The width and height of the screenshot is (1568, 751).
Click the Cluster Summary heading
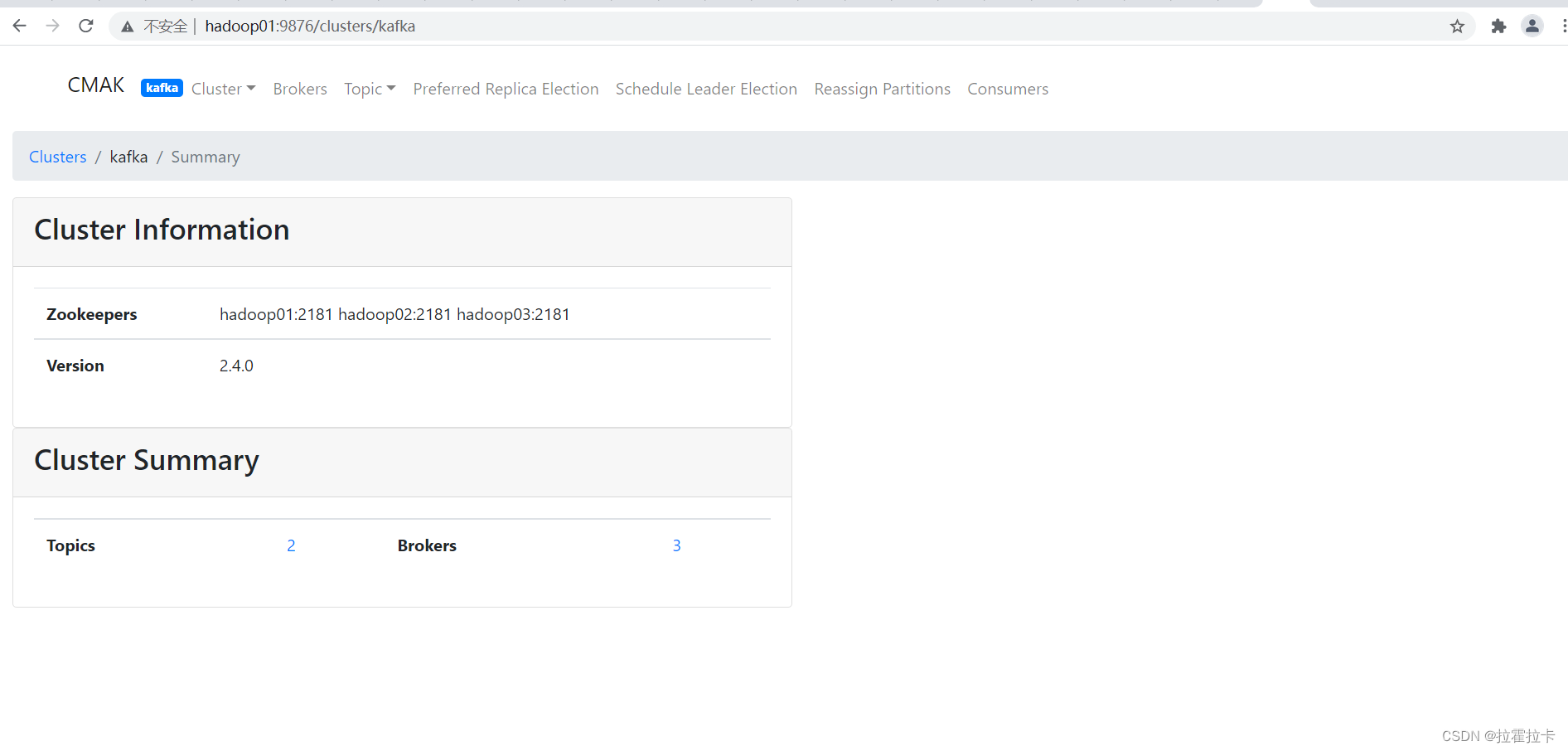tap(147, 460)
